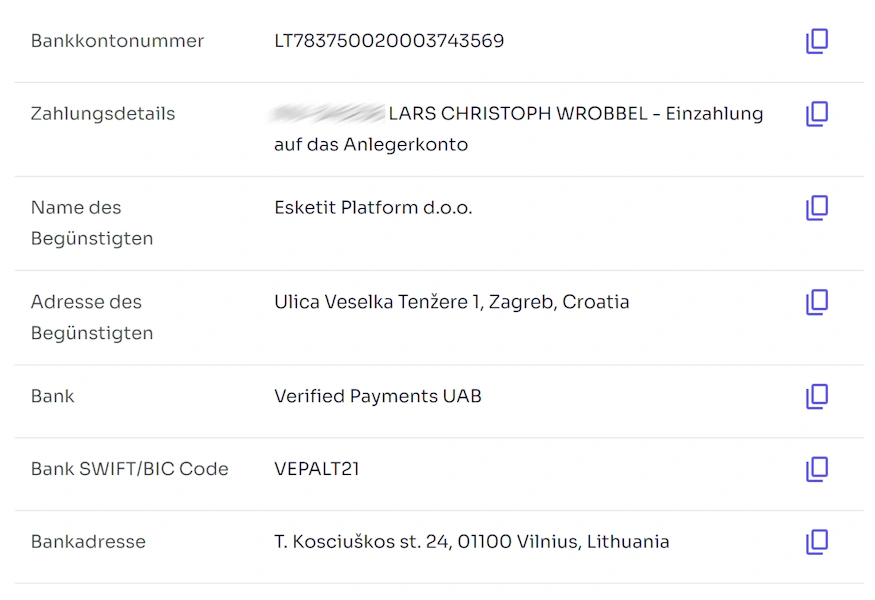This screenshot has height=600, width=875.
Task: Click the Adresse des Begünstigten label
Action: tap(91, 317)
